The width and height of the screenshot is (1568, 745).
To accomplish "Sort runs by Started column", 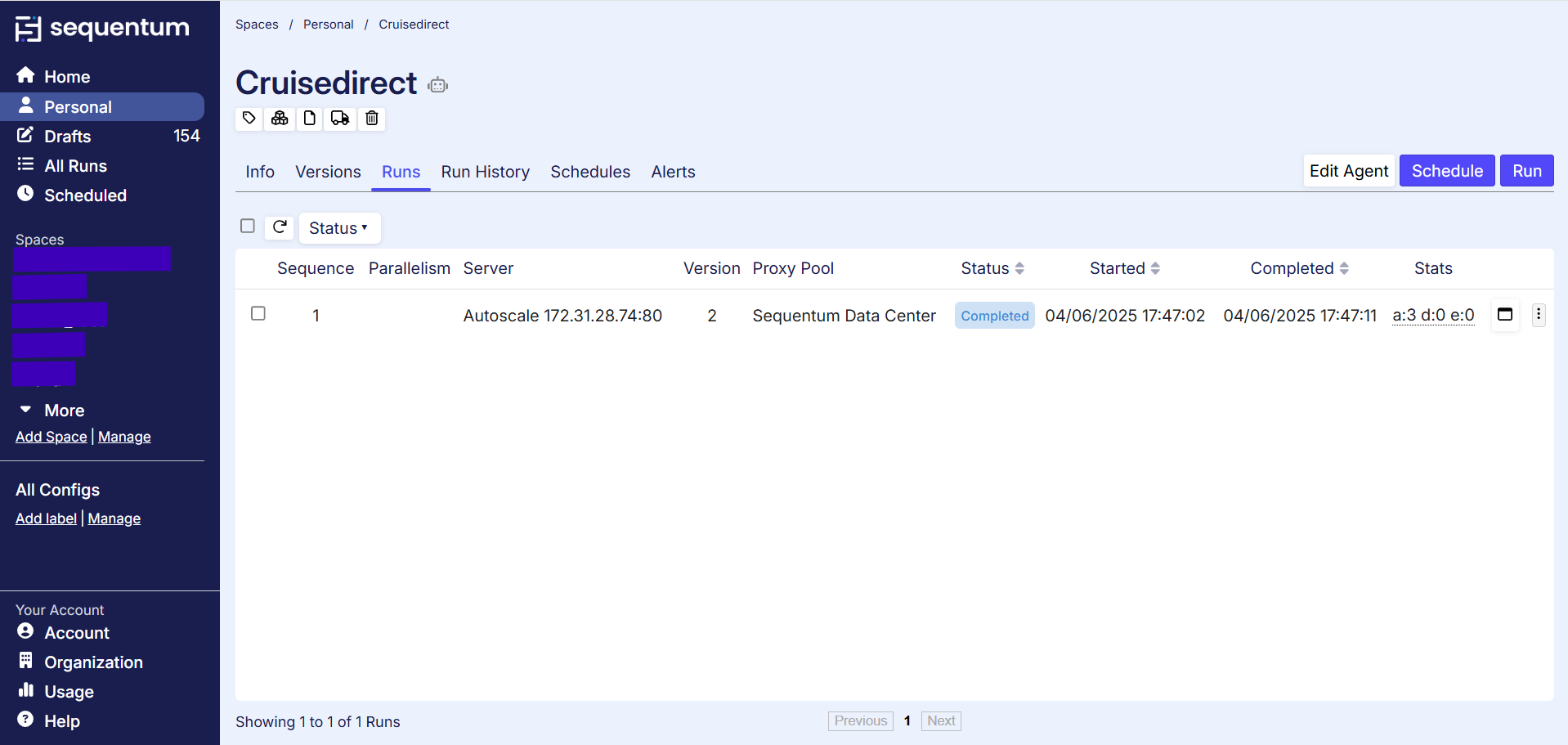I will click(x=1124, y=268).
